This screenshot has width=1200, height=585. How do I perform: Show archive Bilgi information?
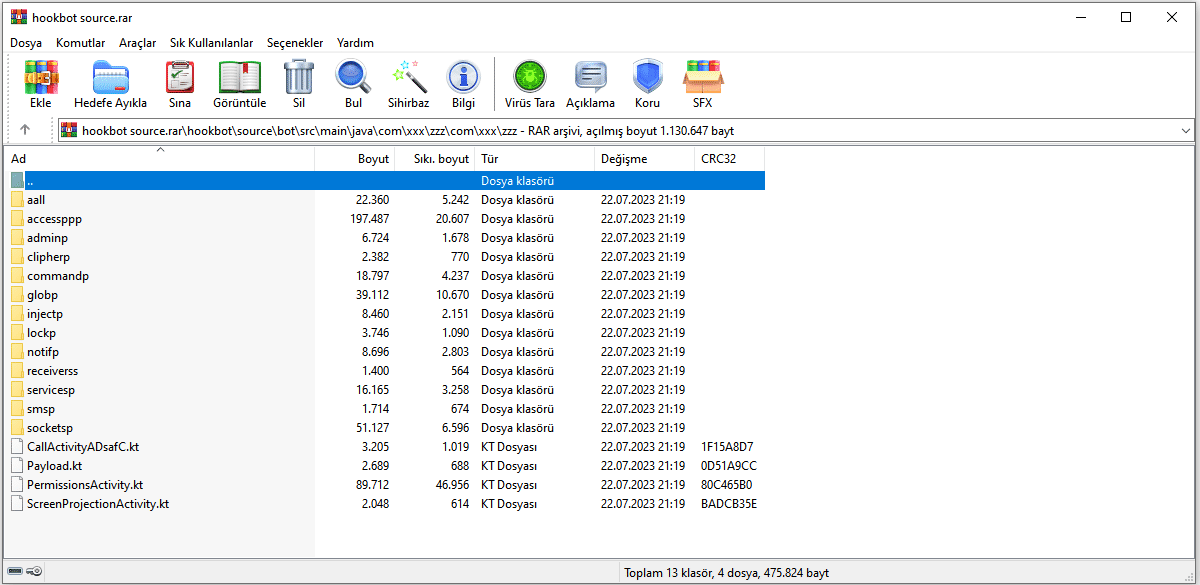[x=463, y=84]
